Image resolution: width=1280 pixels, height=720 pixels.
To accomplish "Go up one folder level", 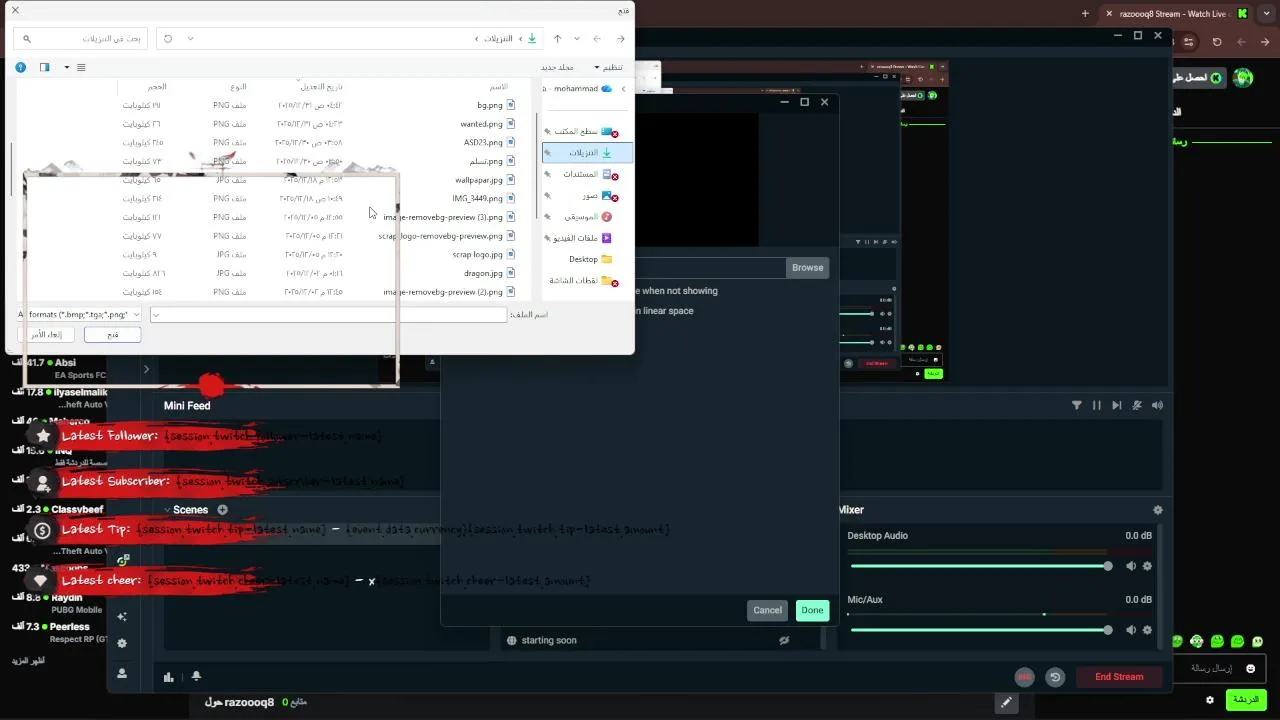I will [x=557, y=38].
